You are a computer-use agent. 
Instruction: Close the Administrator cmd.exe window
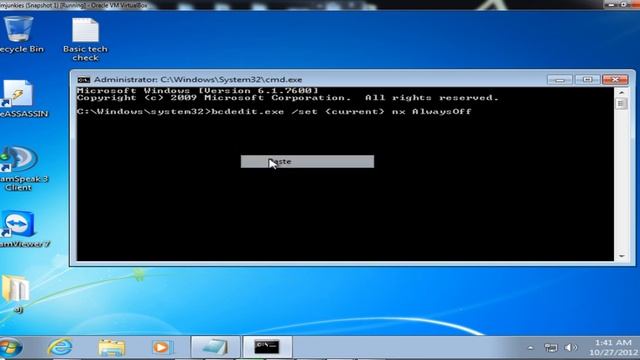616,79
